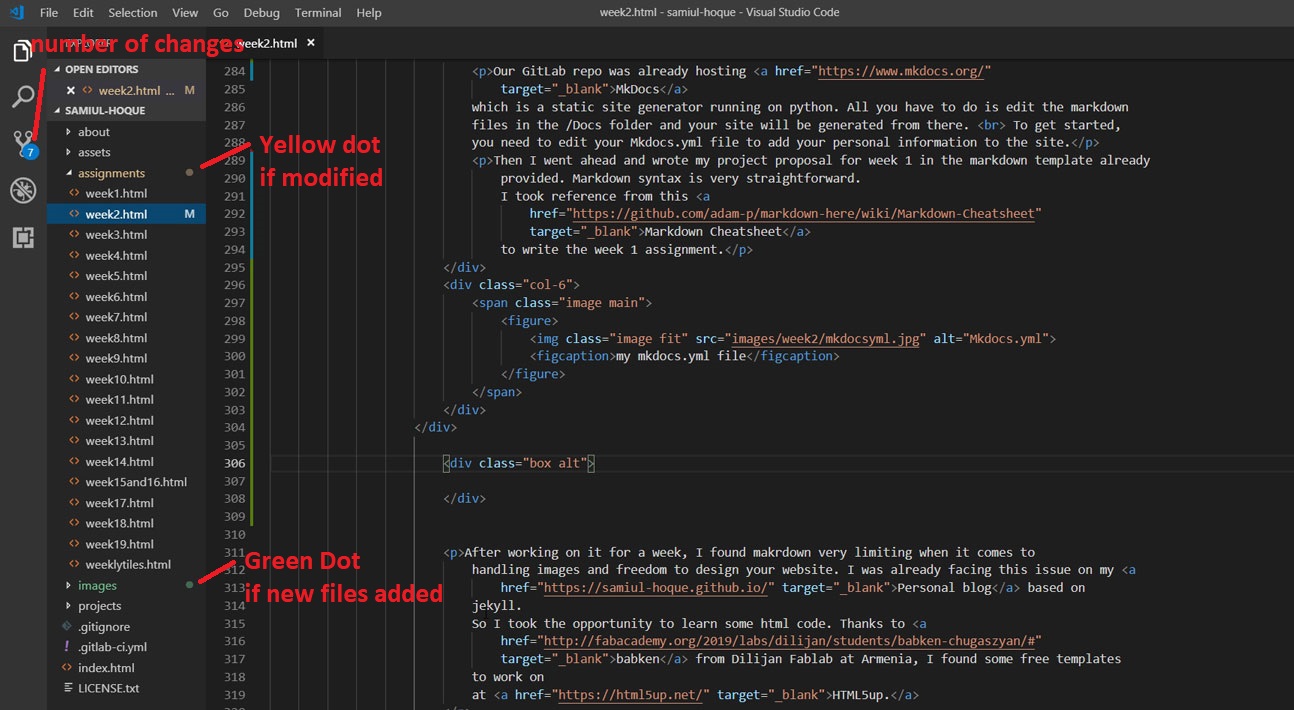Open index.html in the explorer
The width and height of the screenshot is (1294, 710).
126,667
